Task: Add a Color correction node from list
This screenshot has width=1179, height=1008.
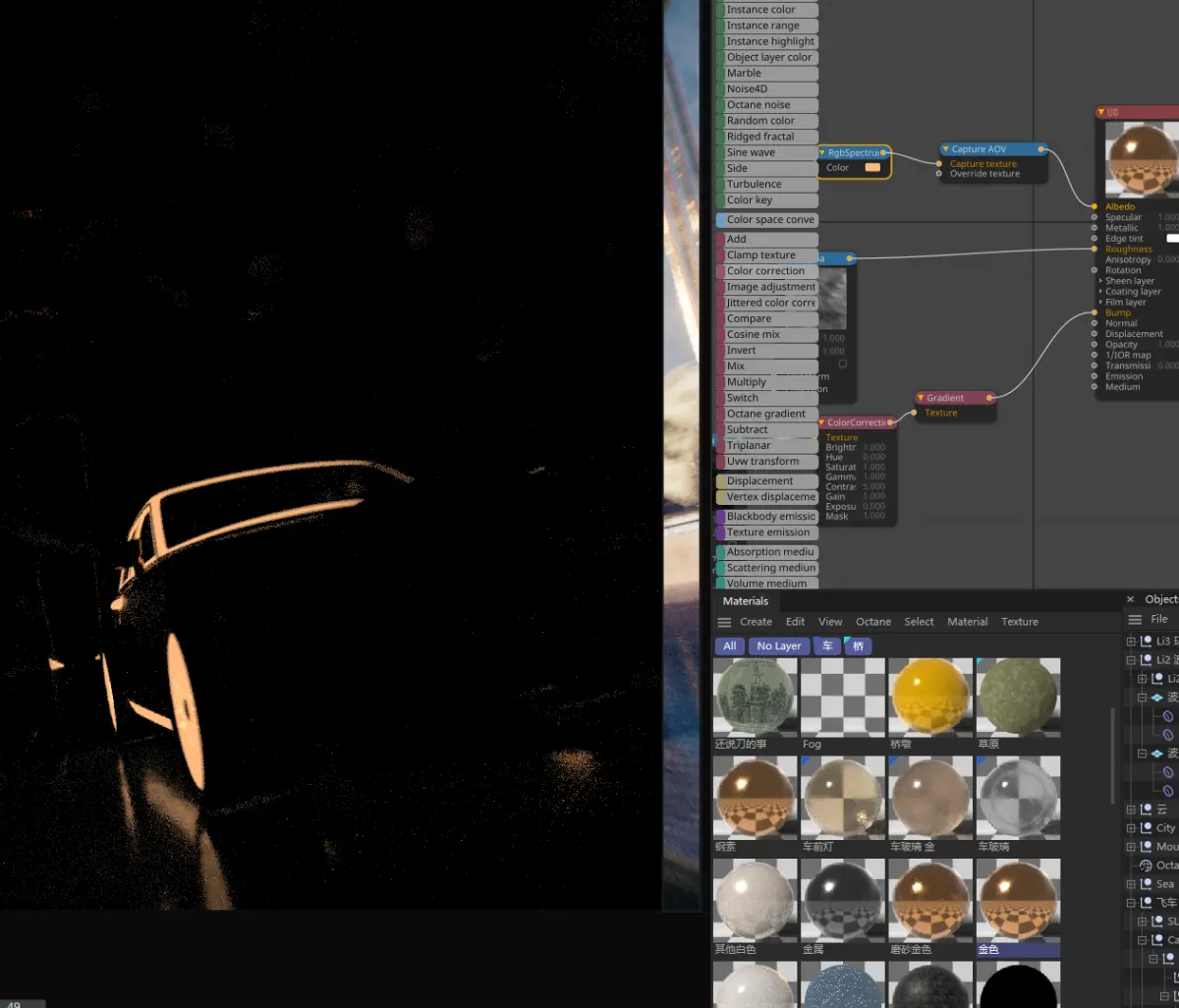Action: click(768, 271)
